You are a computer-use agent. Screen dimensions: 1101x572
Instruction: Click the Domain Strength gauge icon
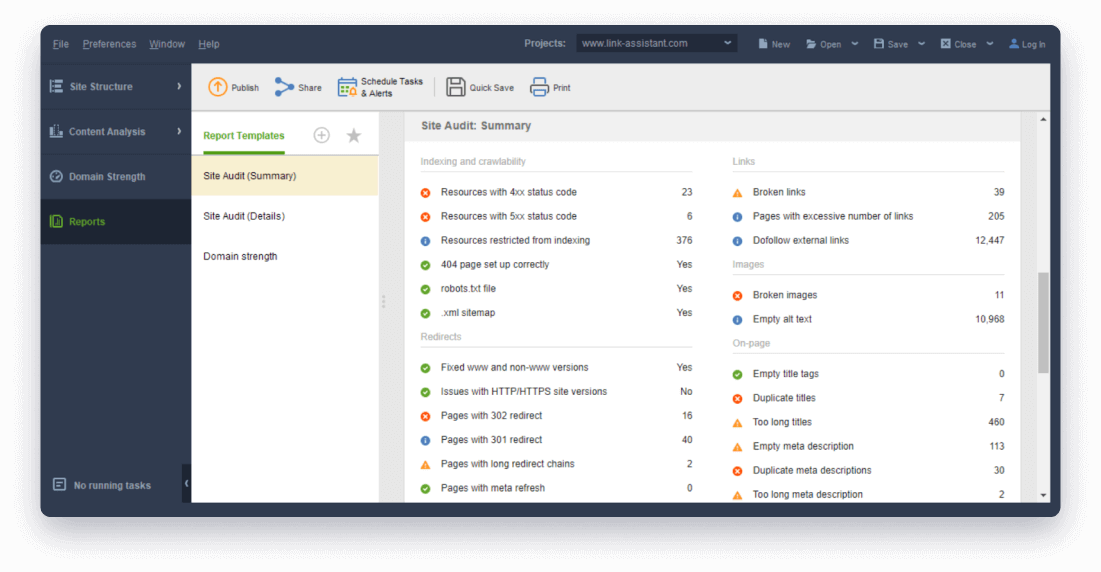tap(56, 176)
